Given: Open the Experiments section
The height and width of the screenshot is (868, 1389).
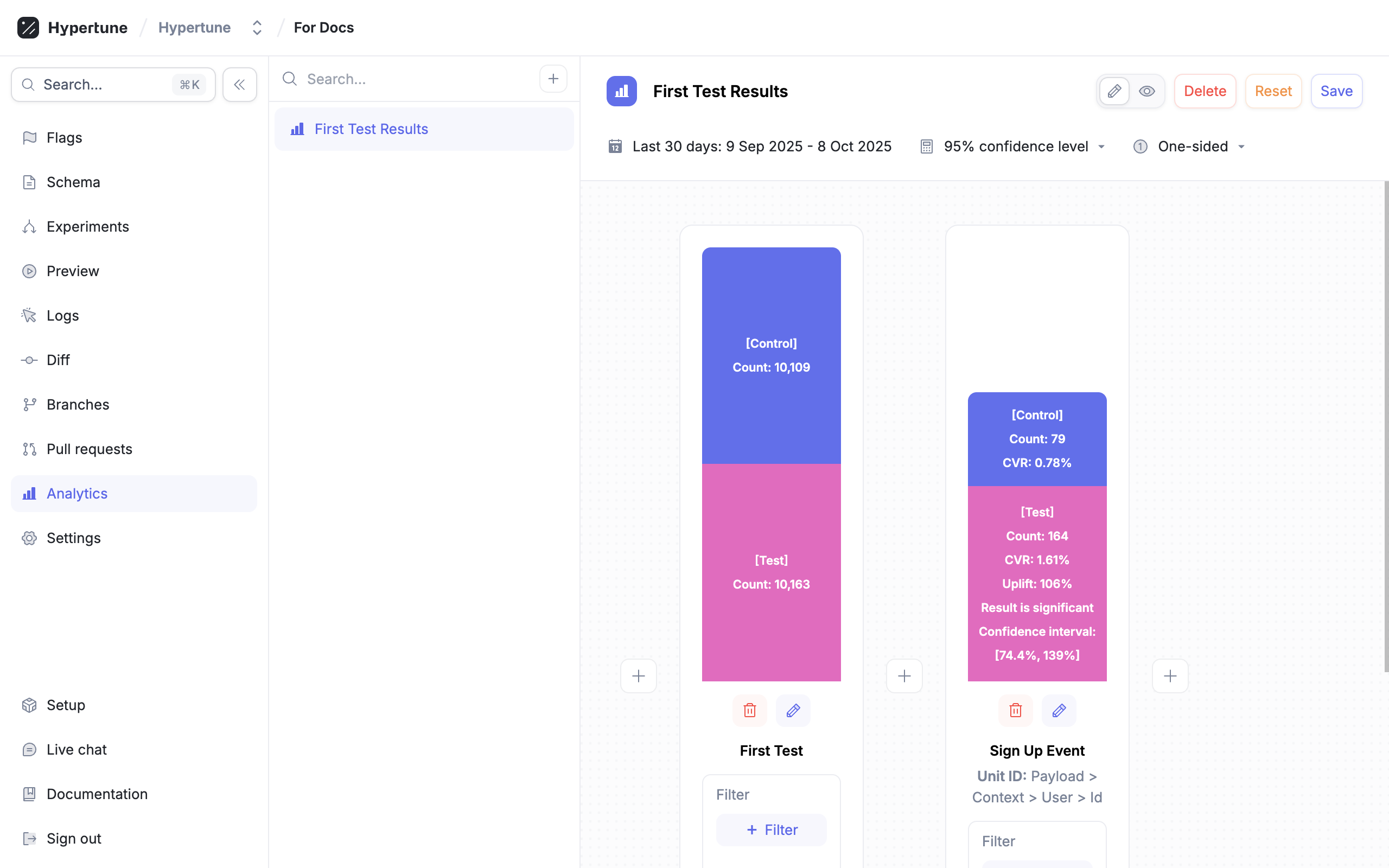Looking at the screenshot, I should point(87,227).
